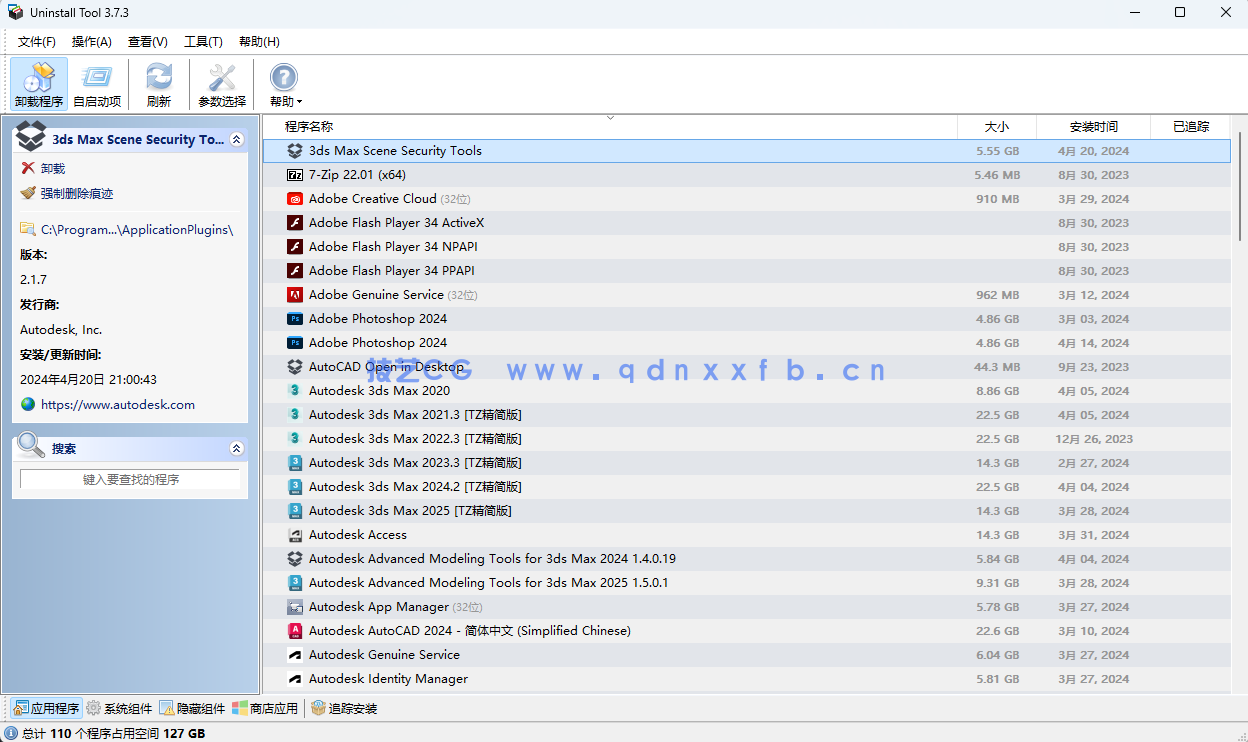The width and height of the screenshot is (1248, 742).
Task: Click inside the 键入要查找的程序 search field
Action: 129,479
